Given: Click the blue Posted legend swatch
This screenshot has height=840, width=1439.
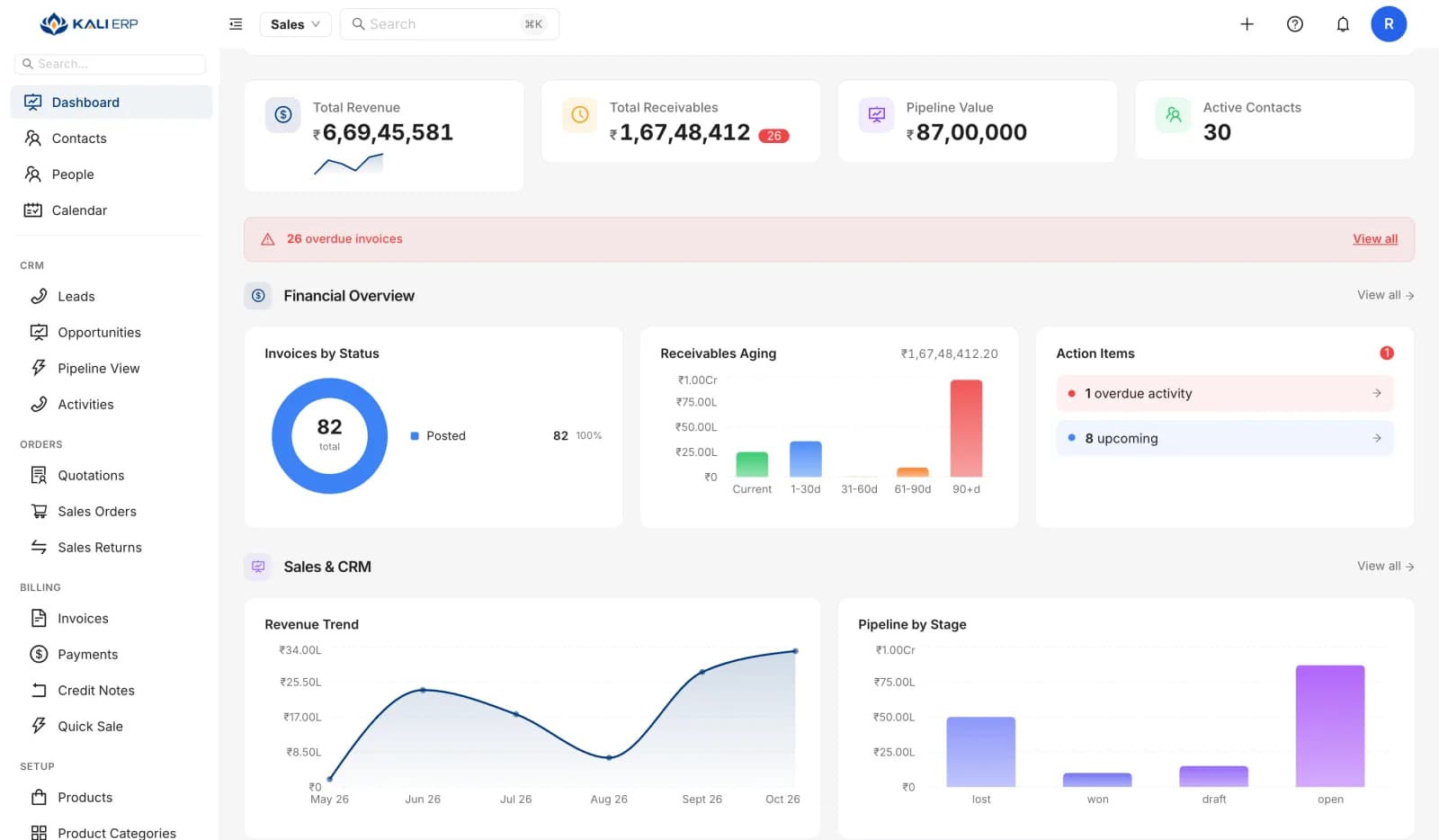Looking at the screenshot, I should point(415,436).
